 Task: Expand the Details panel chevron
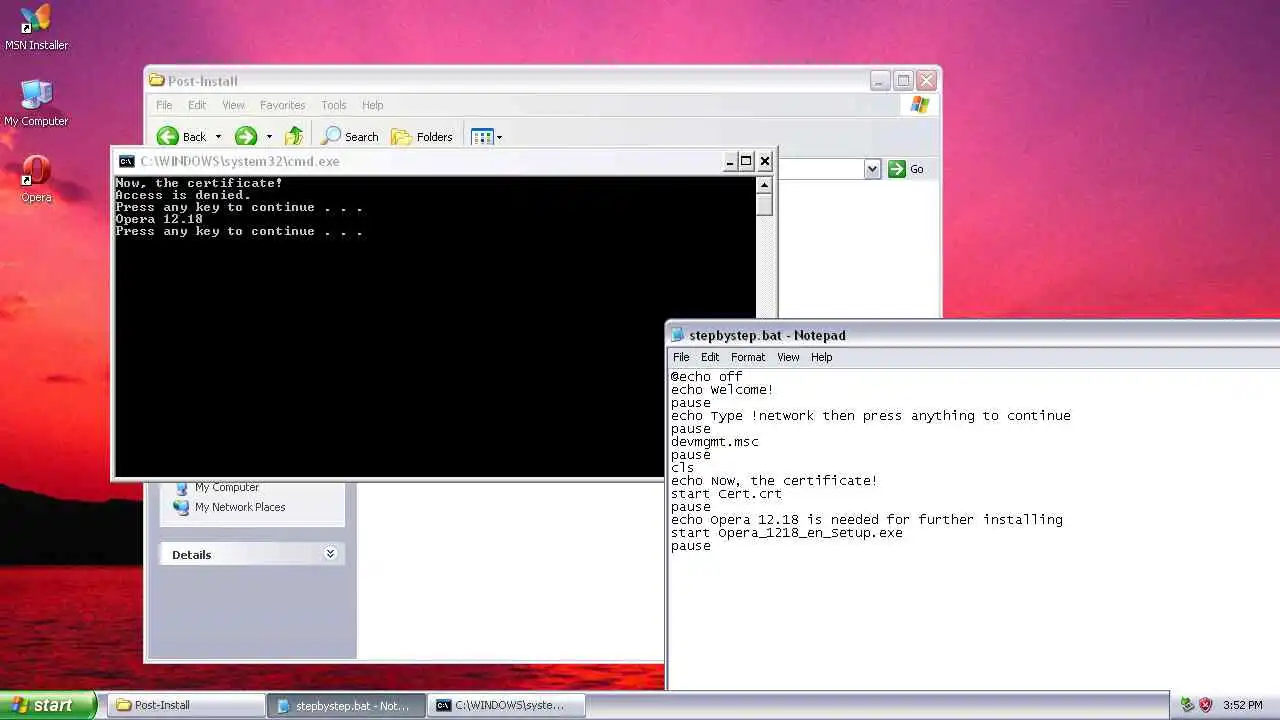pos(330,554)
